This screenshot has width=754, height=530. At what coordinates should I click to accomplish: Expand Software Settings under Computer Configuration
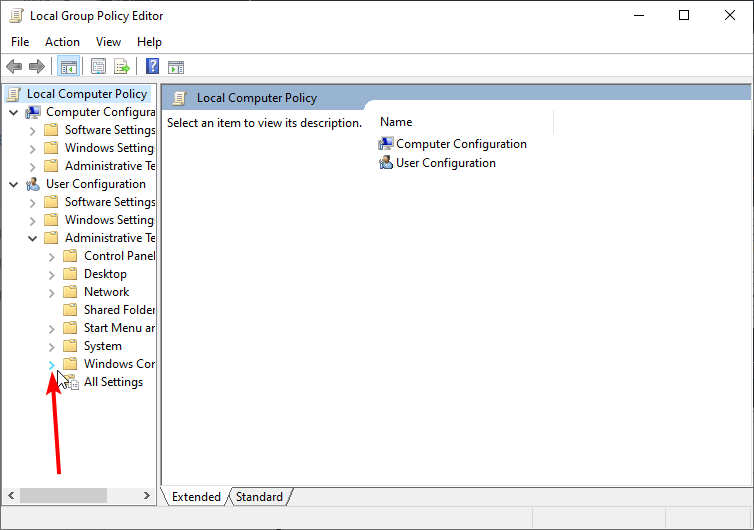click(x=32, y=131)
